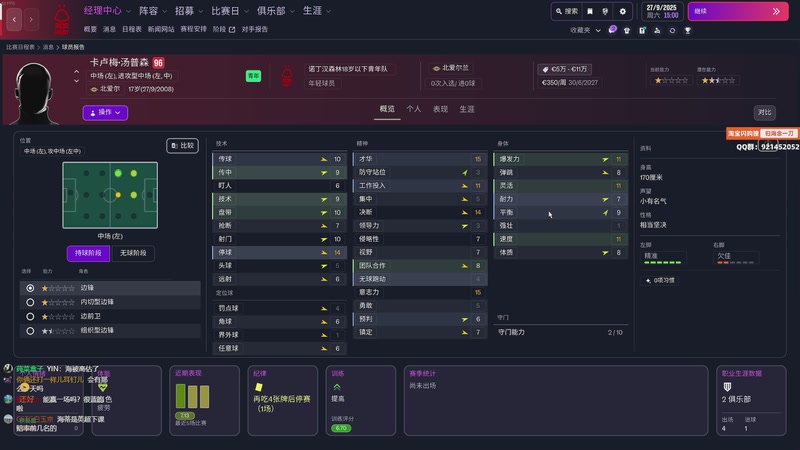This screenshot has height=450, width=800.
Task: Click the left foot 精准 rating bar
Action: click(663, 262)
